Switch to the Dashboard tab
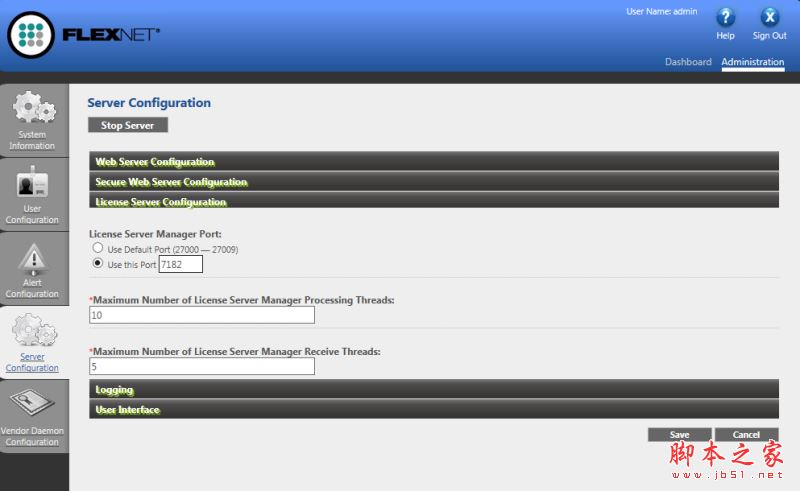This screenshot has width=800, height=491. [688, 62]
